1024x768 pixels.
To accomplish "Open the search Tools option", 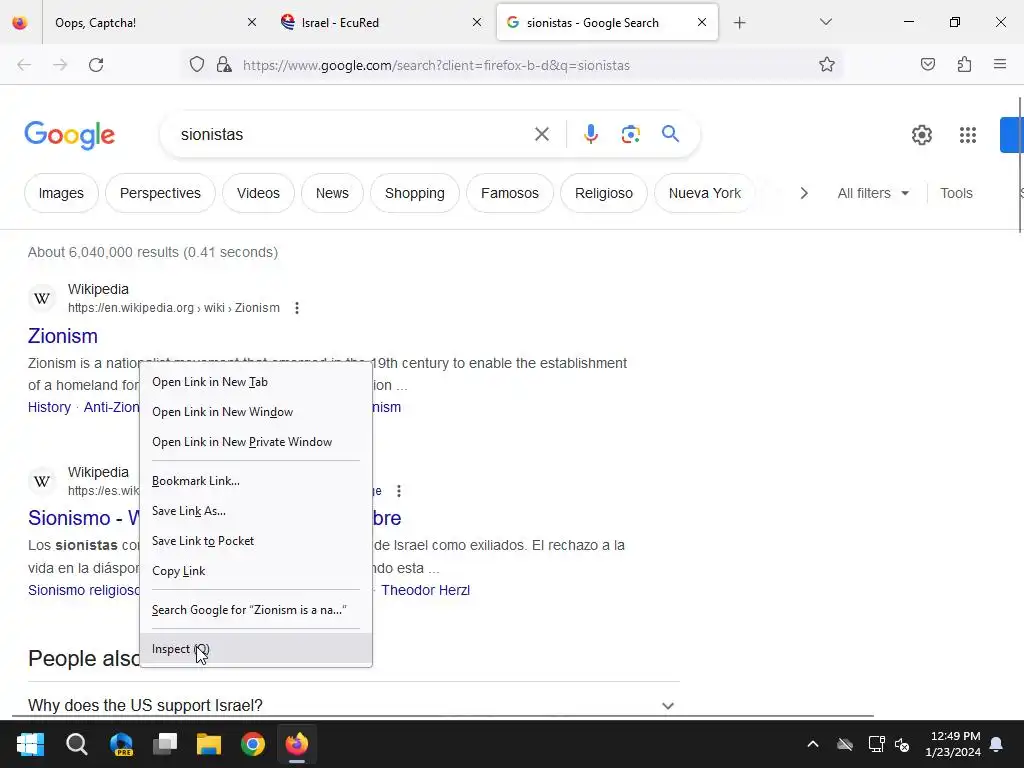I will pyautogui.click(x=956, y=193).
